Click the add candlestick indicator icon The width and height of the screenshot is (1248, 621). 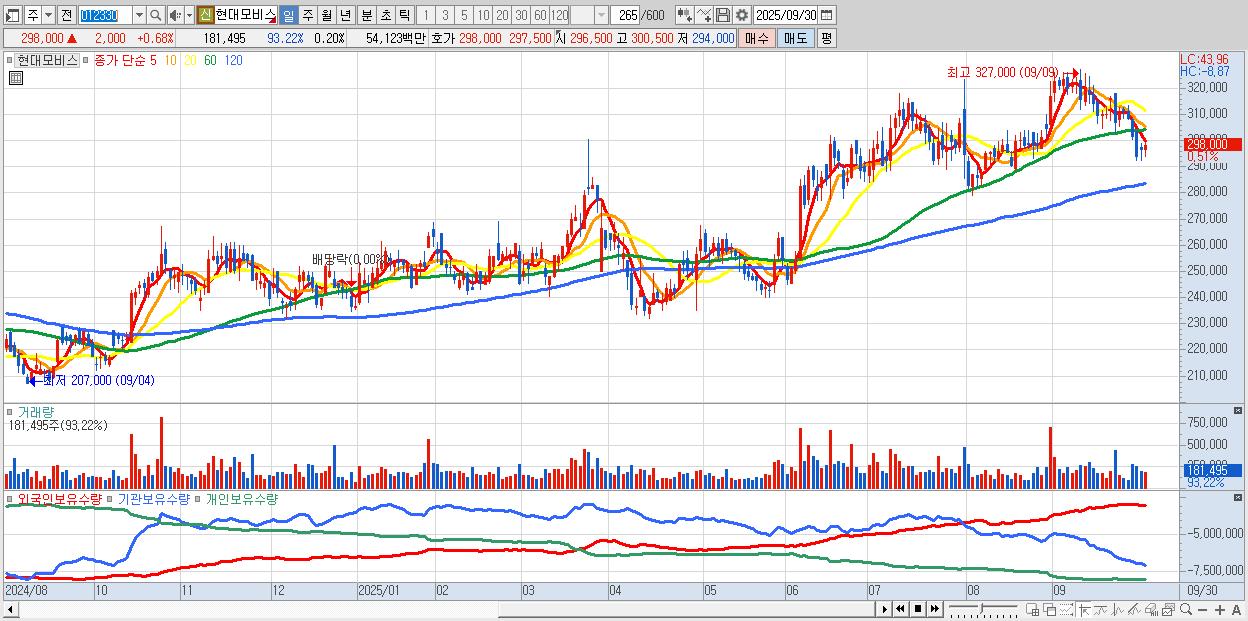click(x=685, y=15)
